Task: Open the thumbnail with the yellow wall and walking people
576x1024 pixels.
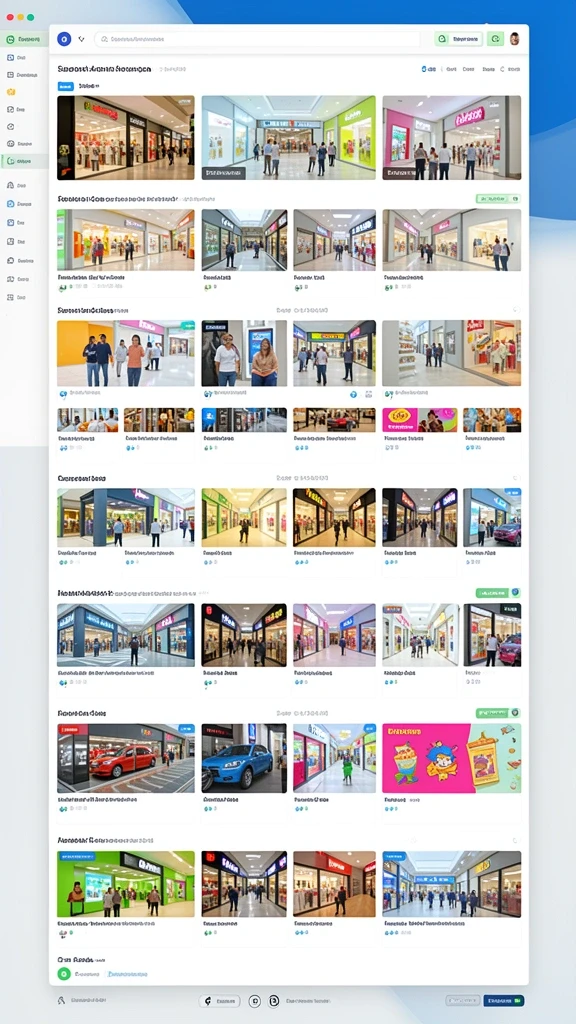Action: [x=125, y=353]
